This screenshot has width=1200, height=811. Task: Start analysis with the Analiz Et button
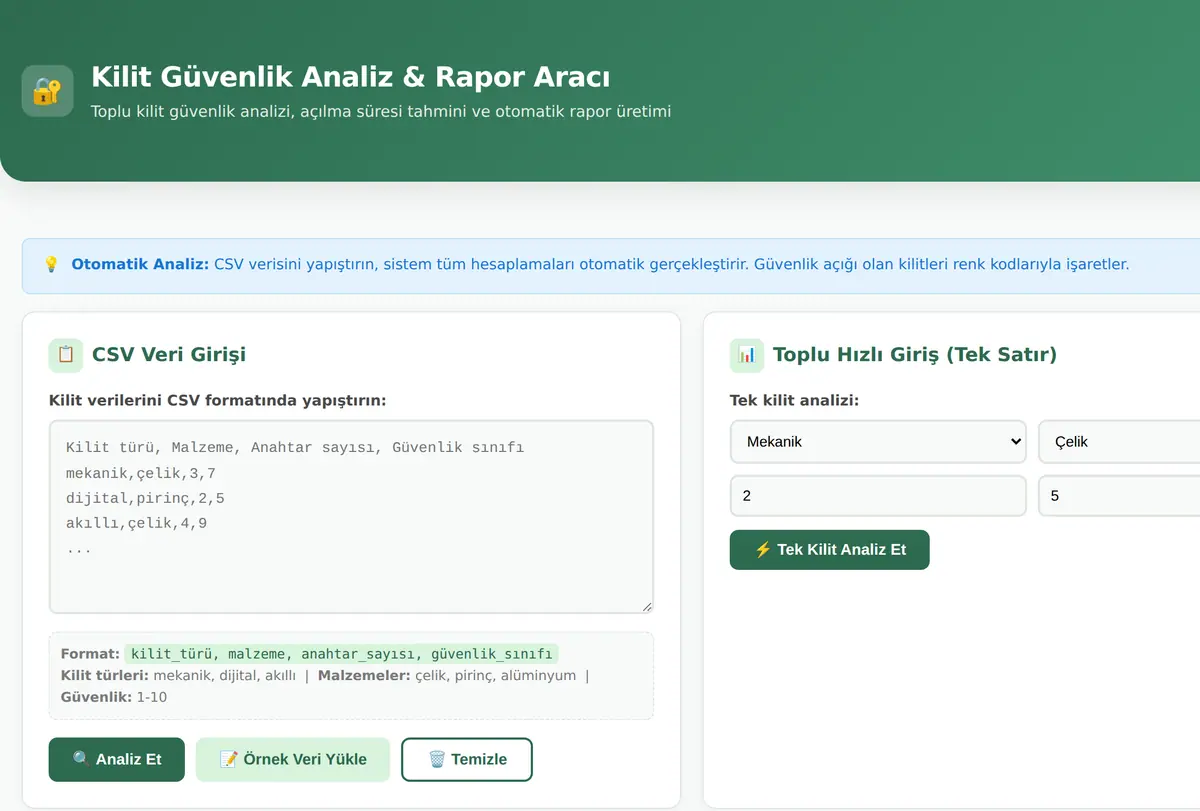point(117,759)
